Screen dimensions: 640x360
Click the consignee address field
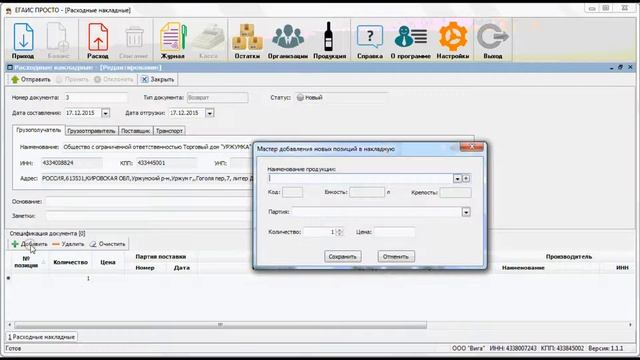tap(147, 178)
